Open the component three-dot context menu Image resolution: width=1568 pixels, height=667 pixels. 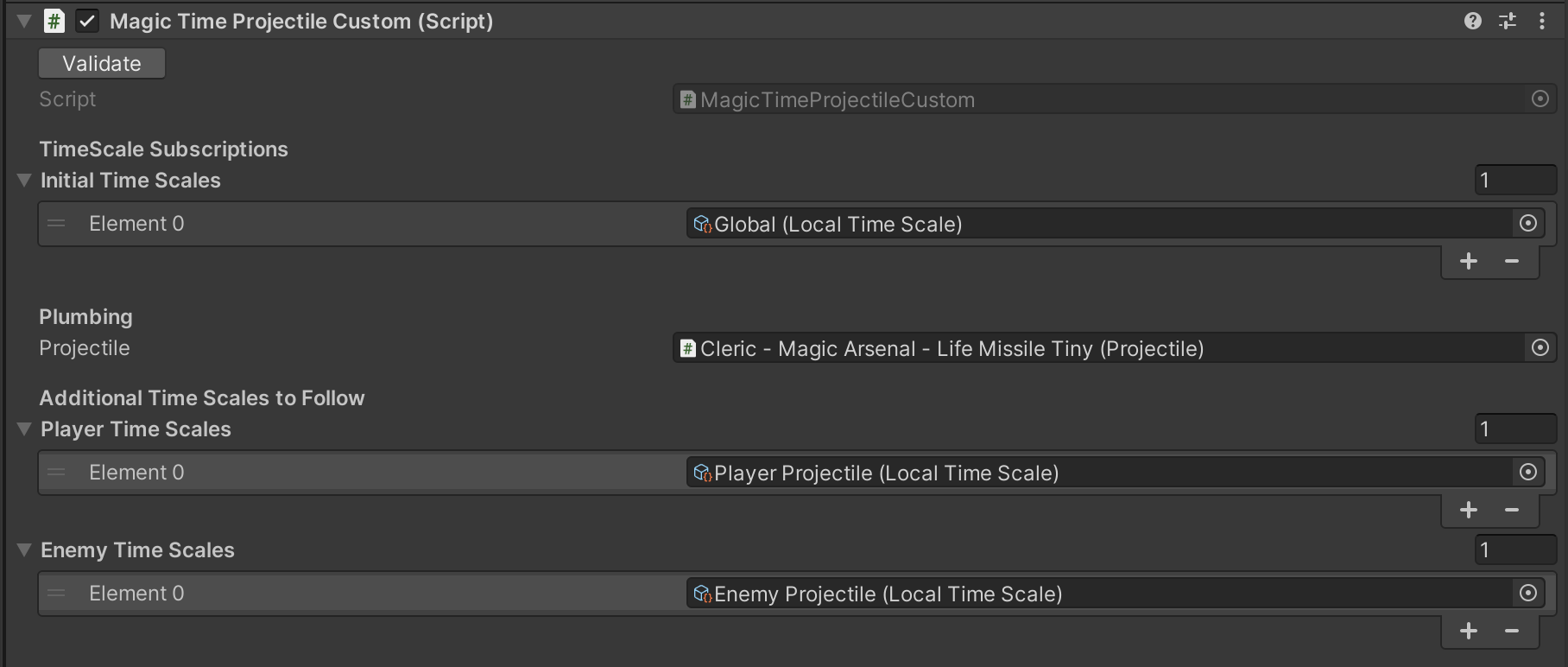[1542, 22]
